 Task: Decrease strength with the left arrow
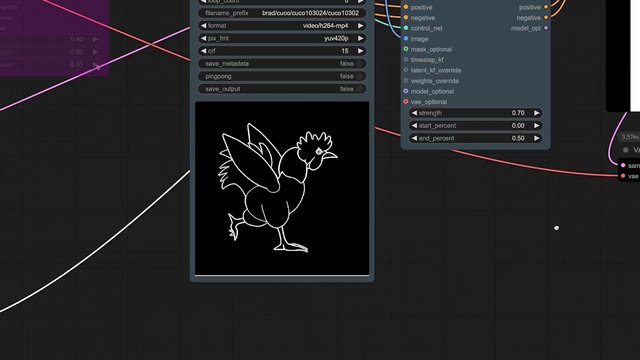point(414,113)
